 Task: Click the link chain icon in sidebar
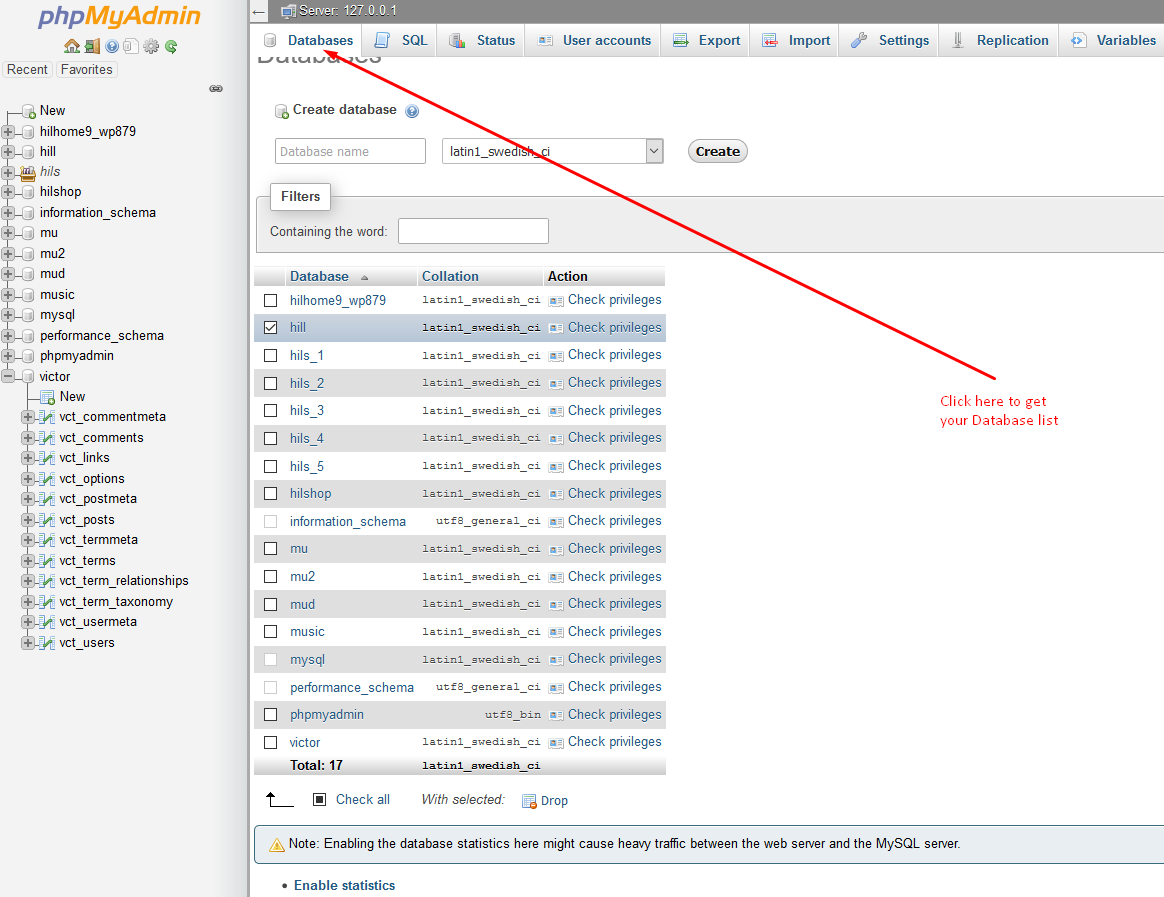click(216, 89)
